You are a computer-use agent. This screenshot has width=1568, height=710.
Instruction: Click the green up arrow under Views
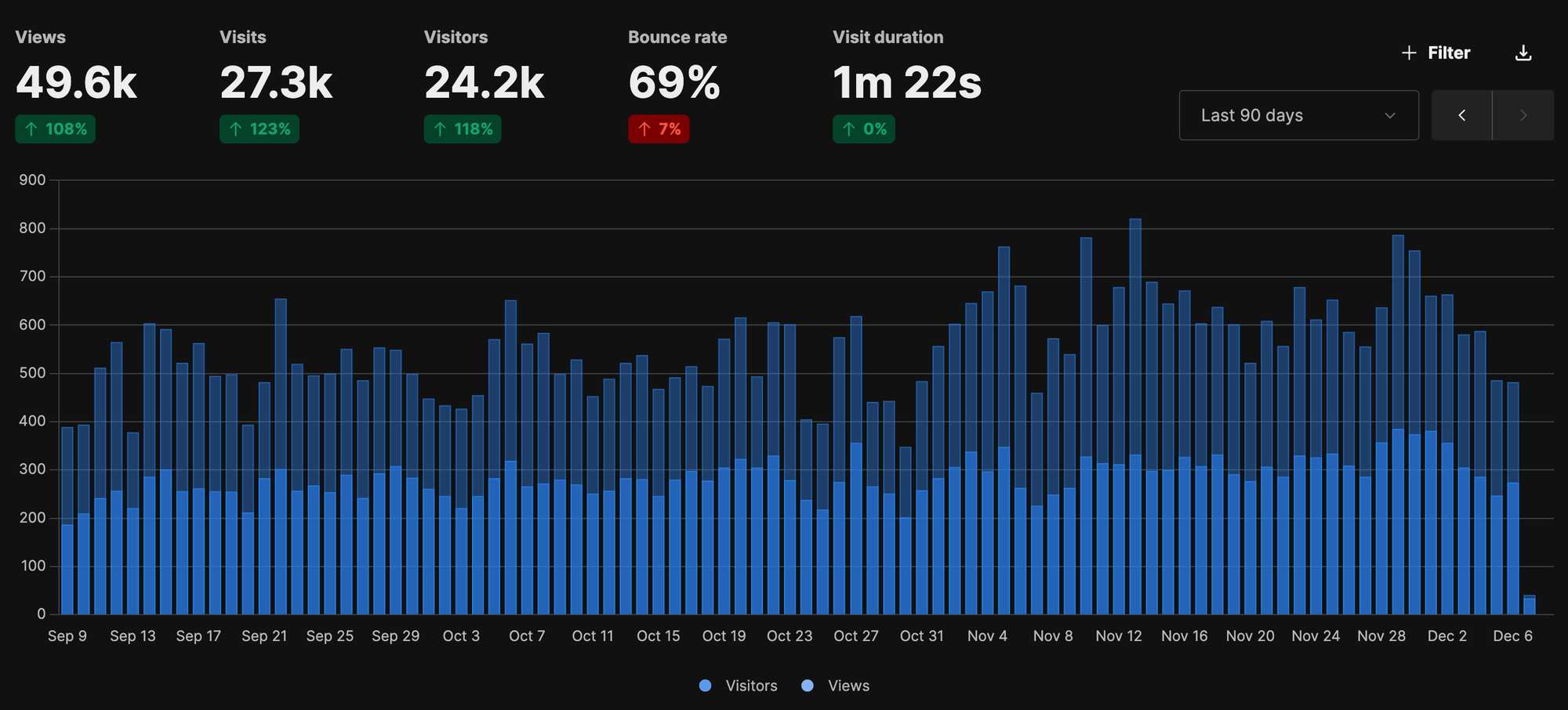pyautogui.click(x=32, y=129)
